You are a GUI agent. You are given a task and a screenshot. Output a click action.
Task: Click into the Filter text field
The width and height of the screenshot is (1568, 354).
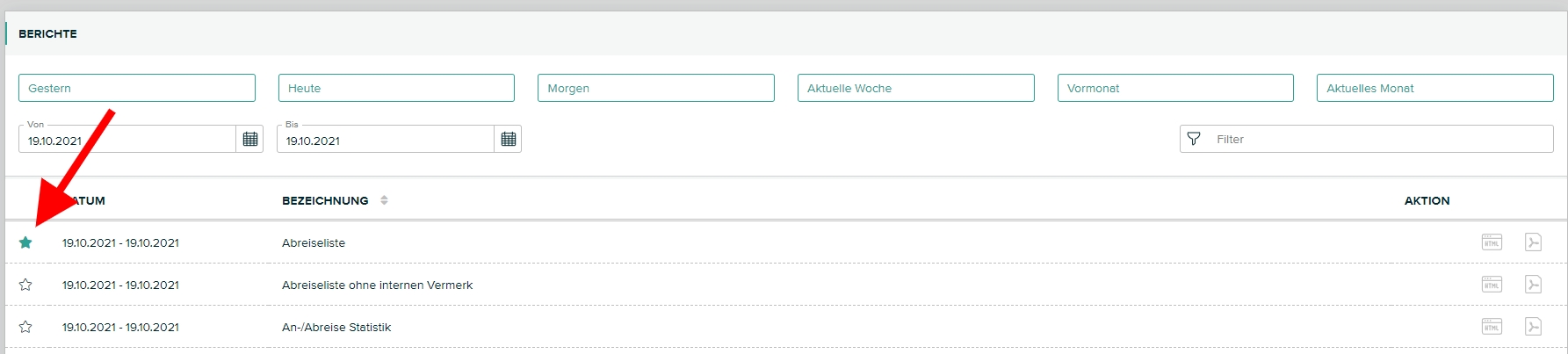(x=1379, y=139)
